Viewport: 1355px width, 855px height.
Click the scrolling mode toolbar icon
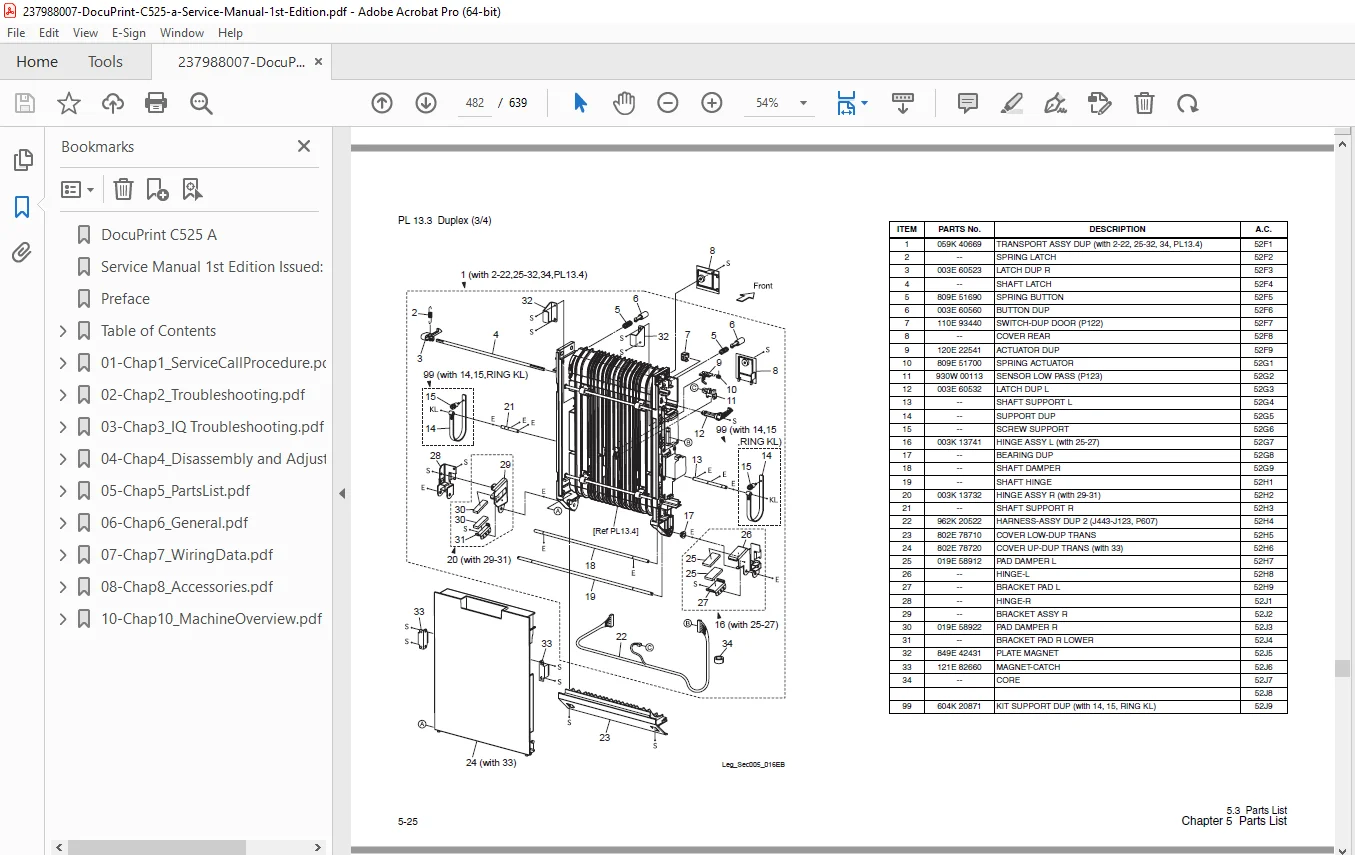pos(903,103)
